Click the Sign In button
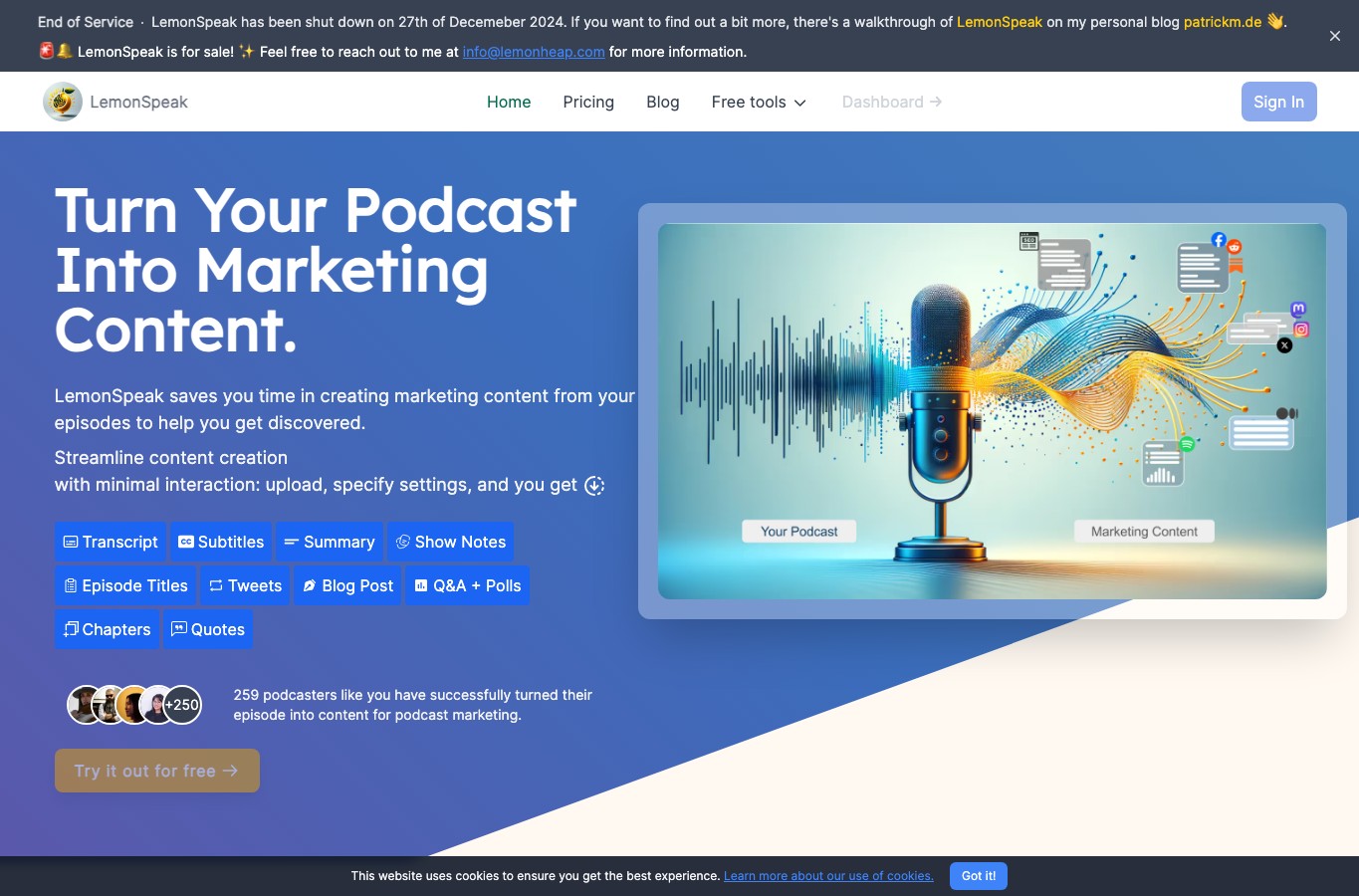This screenshot has height=896, width=1359. pyautogui.click(x=1278, y=102)
